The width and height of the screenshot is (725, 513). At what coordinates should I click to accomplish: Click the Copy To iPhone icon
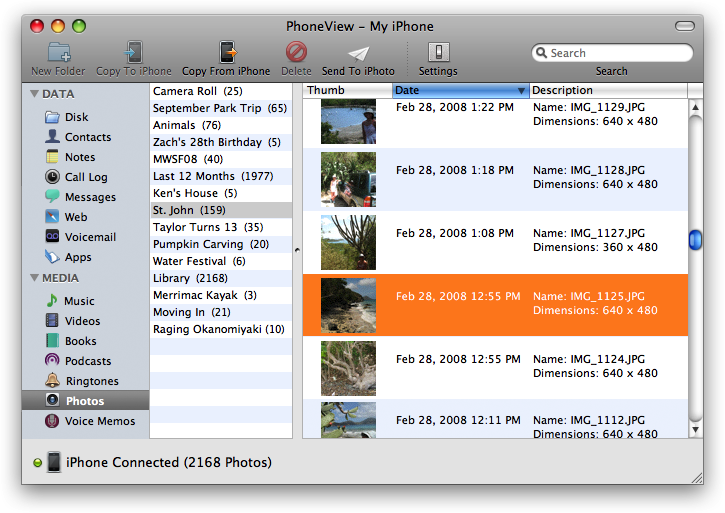pos(134,52)
